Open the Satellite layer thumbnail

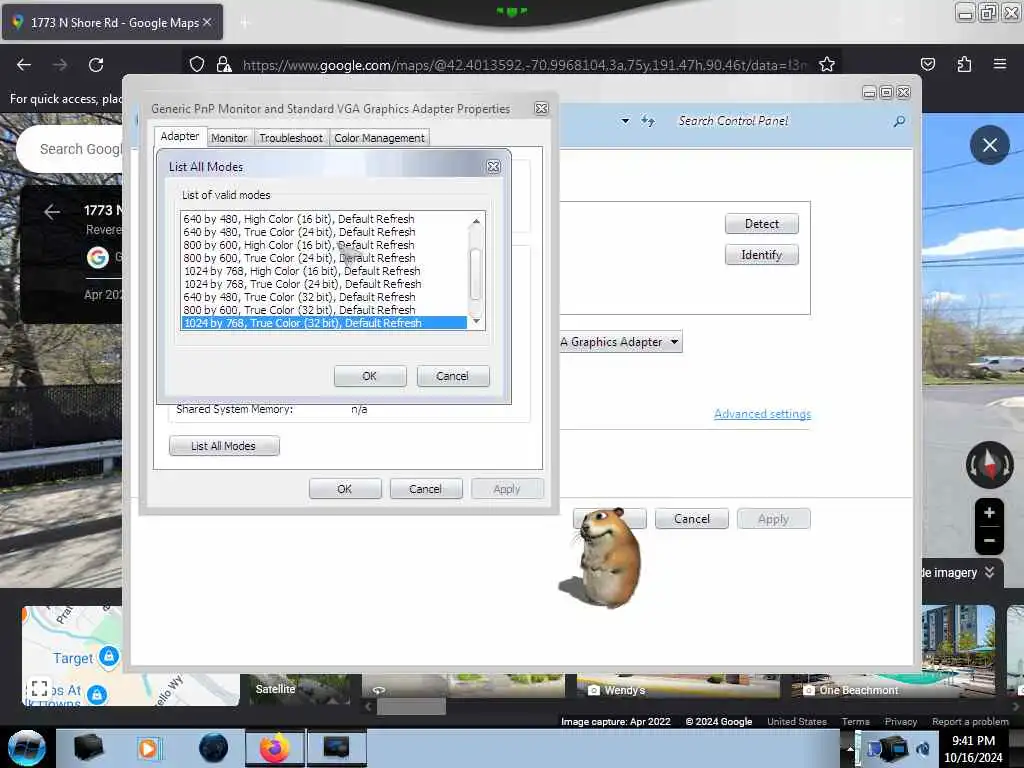click(300, 689)
